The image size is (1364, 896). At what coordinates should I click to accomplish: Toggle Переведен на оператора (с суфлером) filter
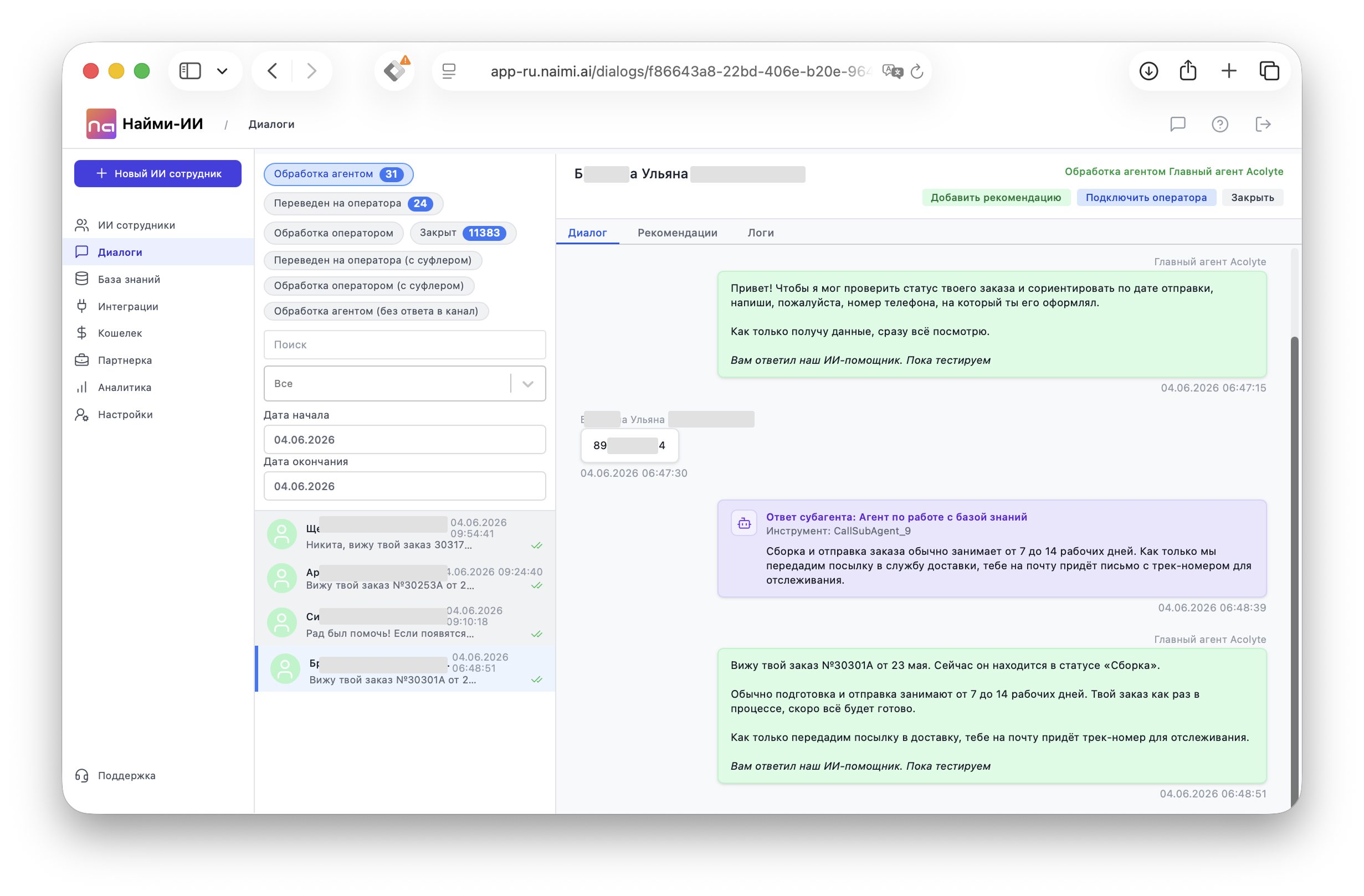tap(372, 260)
